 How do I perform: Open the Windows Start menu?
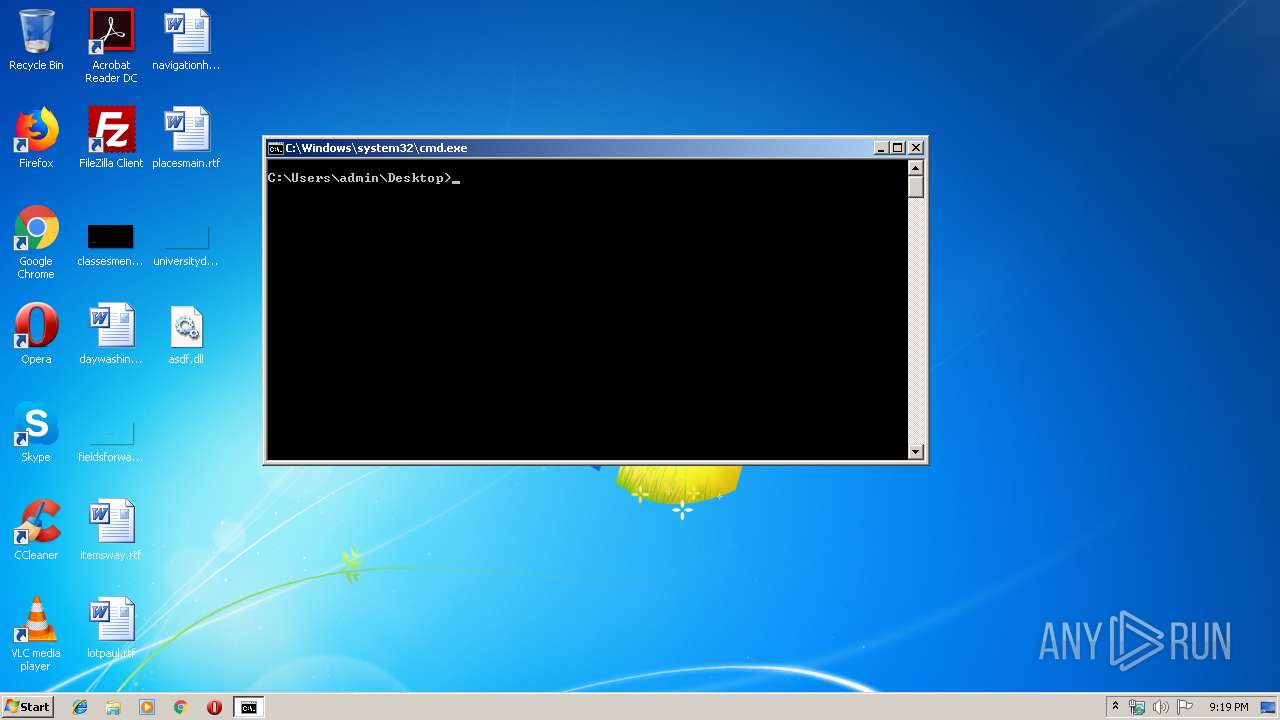pos(27,706)
